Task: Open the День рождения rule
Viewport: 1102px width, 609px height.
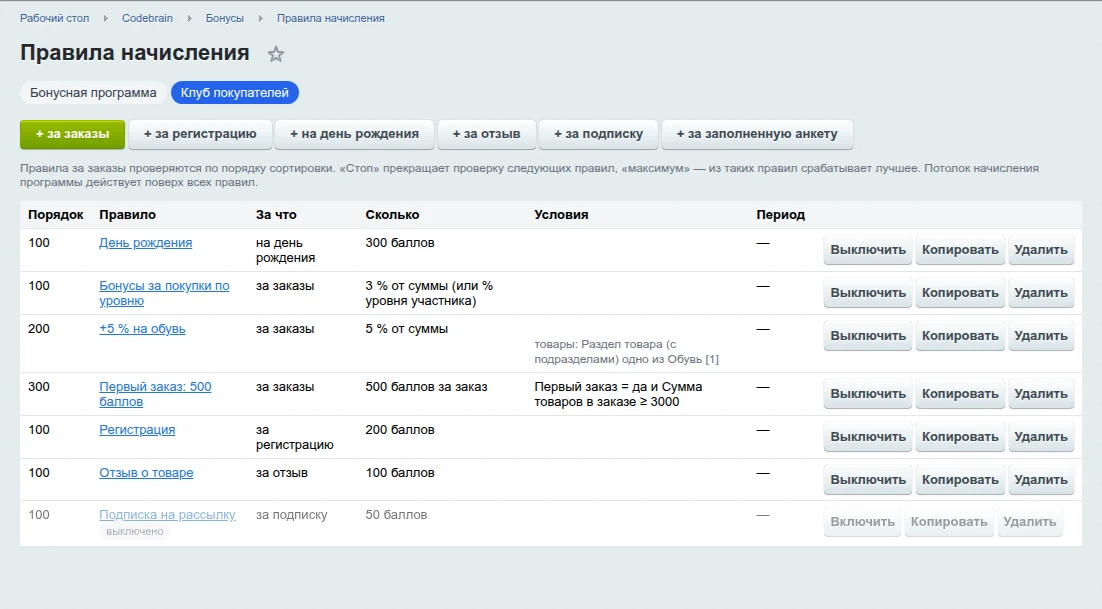Action: pos(145,243)
